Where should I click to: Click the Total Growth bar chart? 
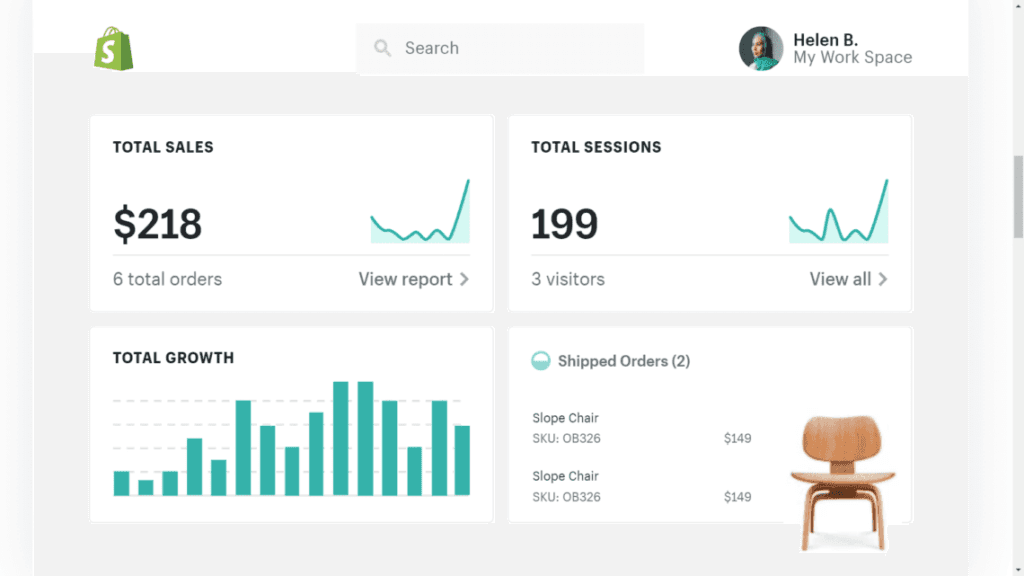[x=290, y=440]
